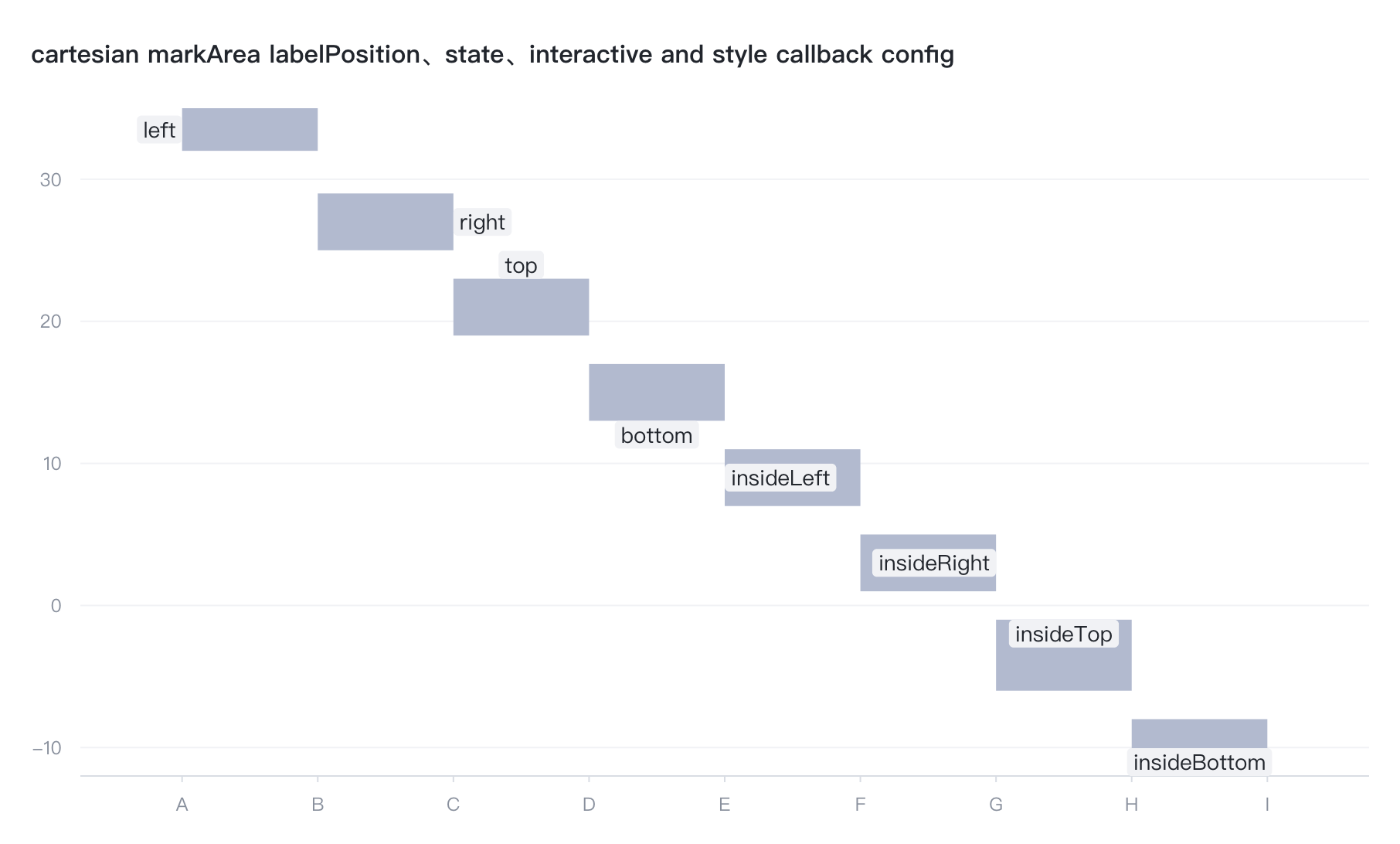The width and height of the screenshot is (1400, 844).
Task: Click the 'insideLeft' label
Action: [x=780, y=478]
